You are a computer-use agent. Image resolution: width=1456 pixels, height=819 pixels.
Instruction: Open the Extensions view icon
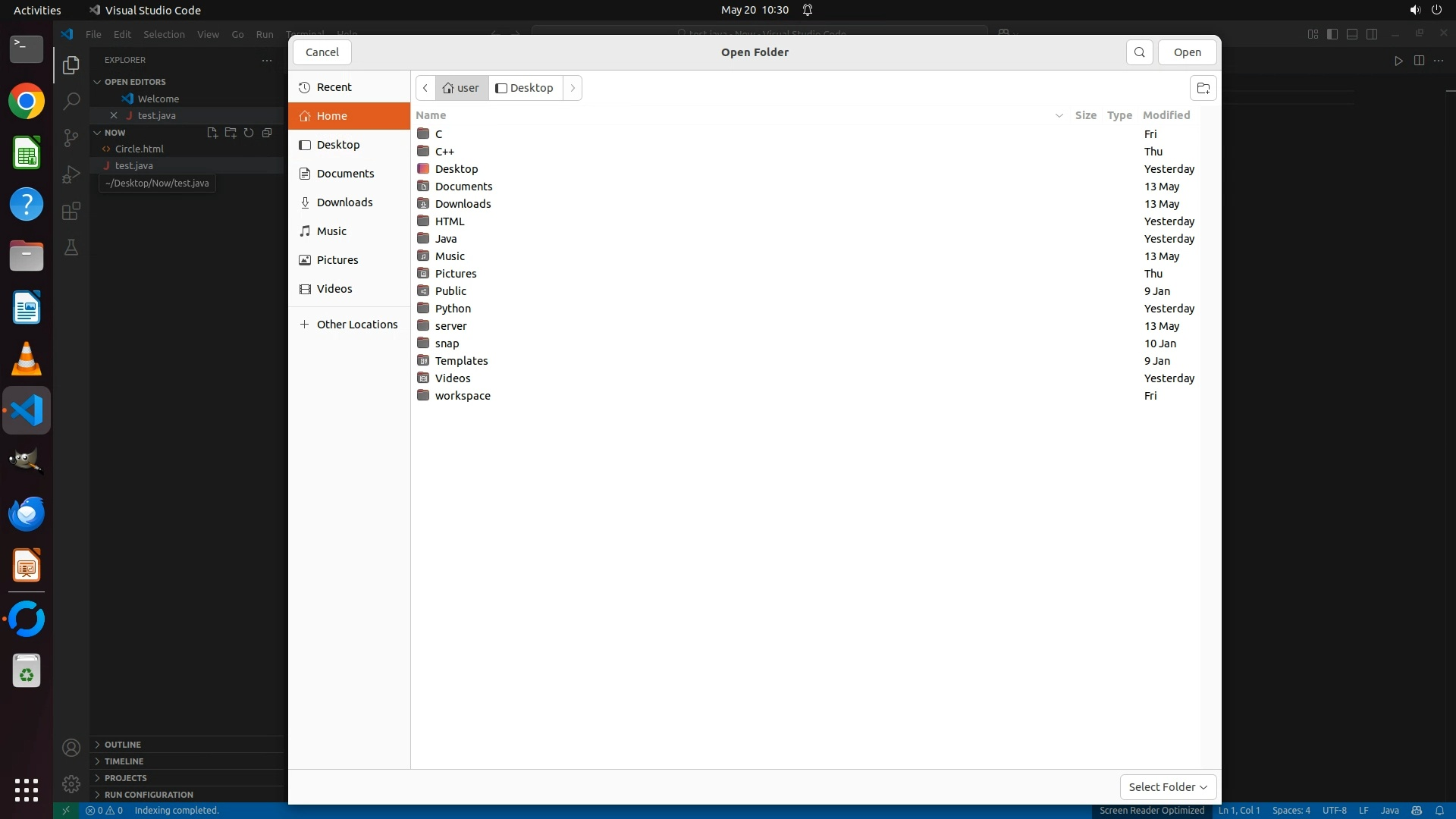coord(71,211)
